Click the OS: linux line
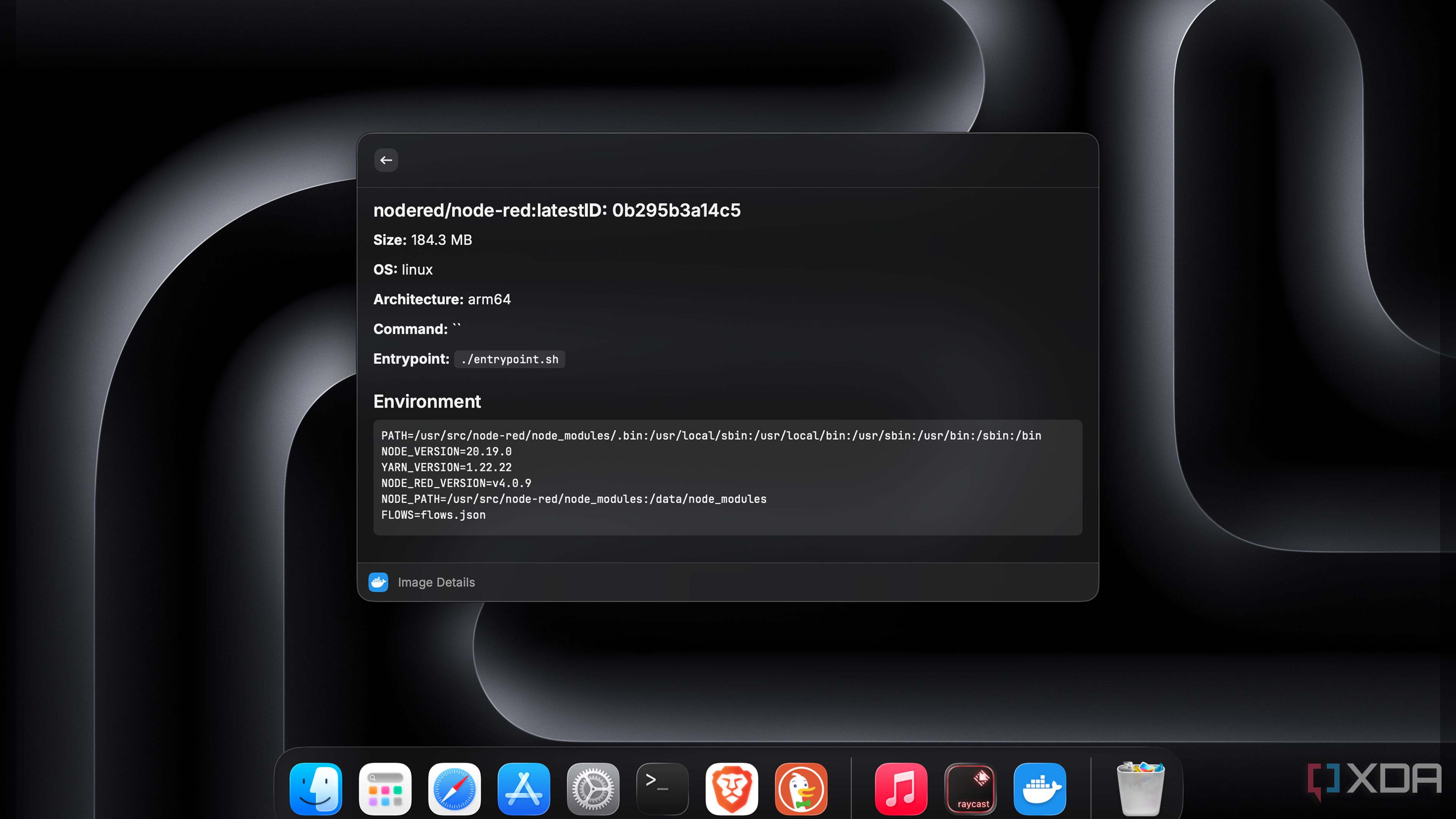Image resolution: width=1456 pixels, height=819 pixels. [x=403, y=270]
